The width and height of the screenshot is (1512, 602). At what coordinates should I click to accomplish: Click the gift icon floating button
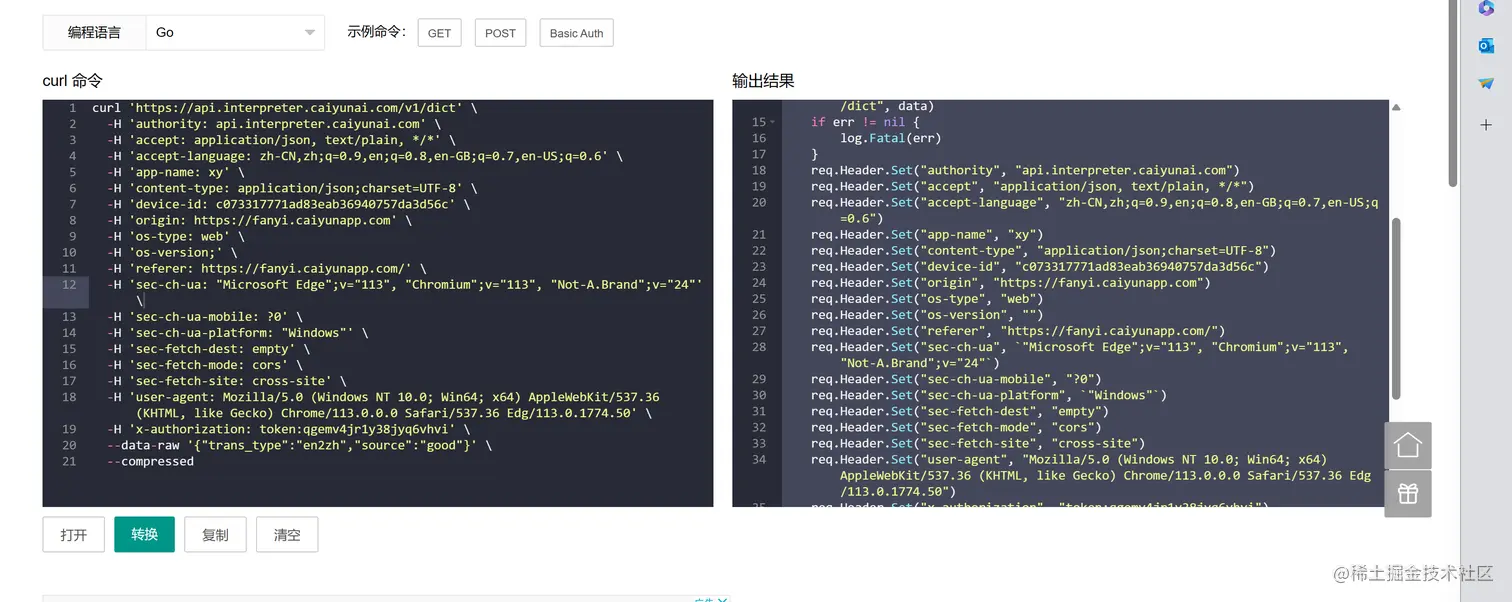[x=1408, y=494]
